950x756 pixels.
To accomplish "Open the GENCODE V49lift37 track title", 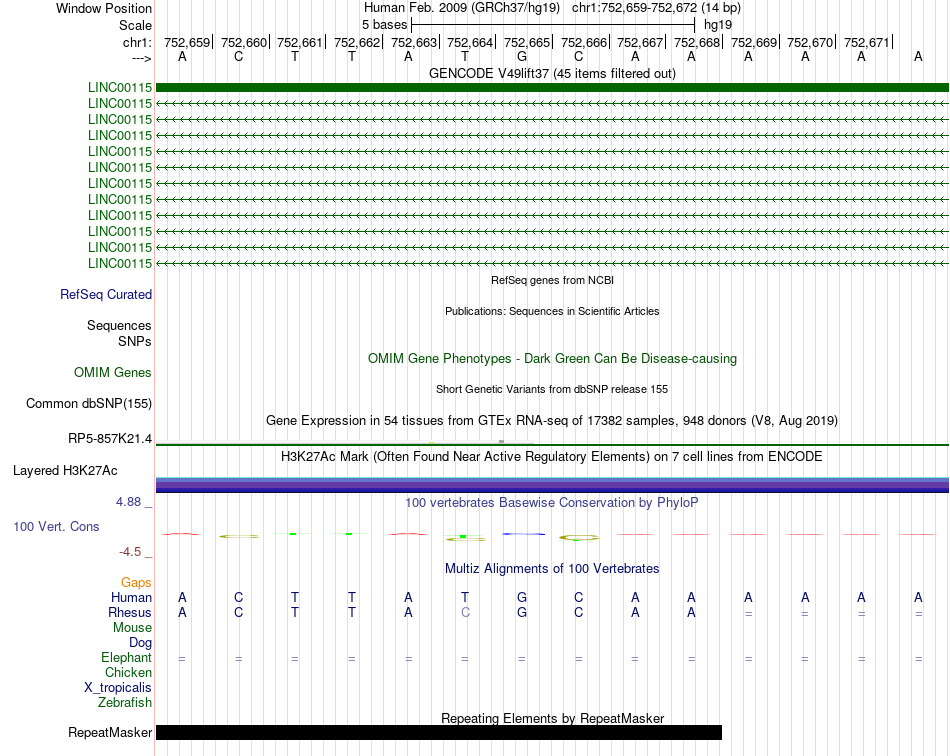I will point(552,73).
